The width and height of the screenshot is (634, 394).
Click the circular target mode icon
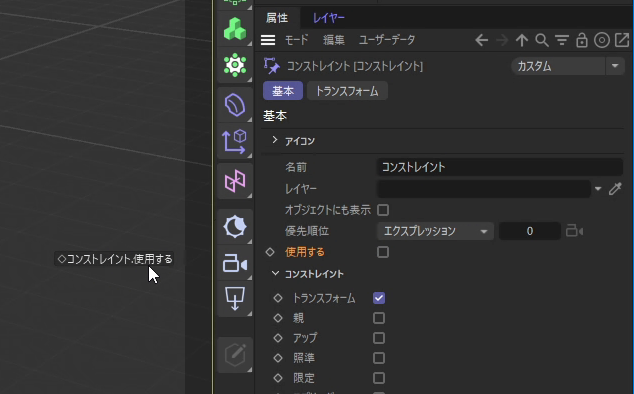pyautogui.click(x=602, y=40)
